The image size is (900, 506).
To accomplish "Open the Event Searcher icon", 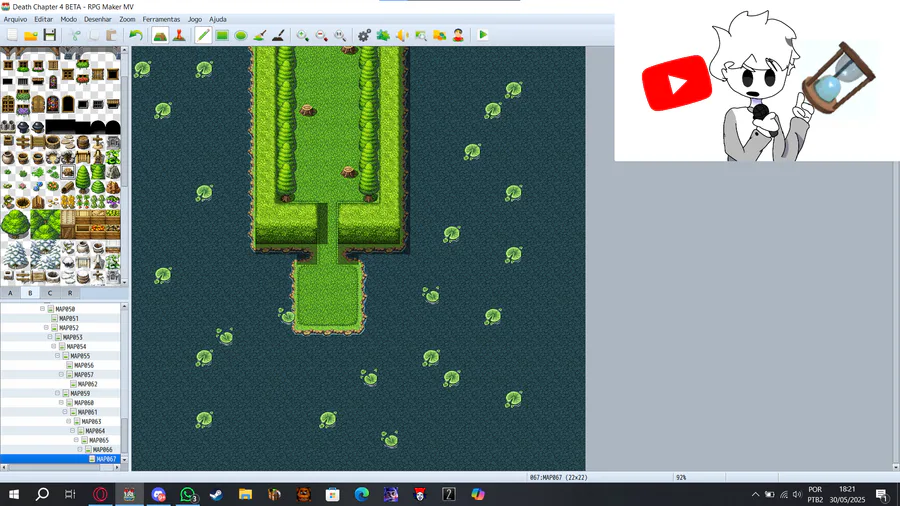I will [x=421, y=35].
